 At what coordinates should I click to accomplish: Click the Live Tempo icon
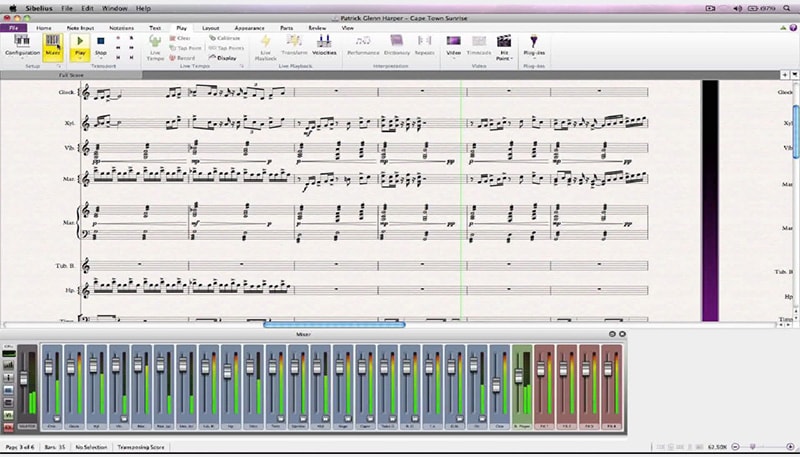pos(155,41)
